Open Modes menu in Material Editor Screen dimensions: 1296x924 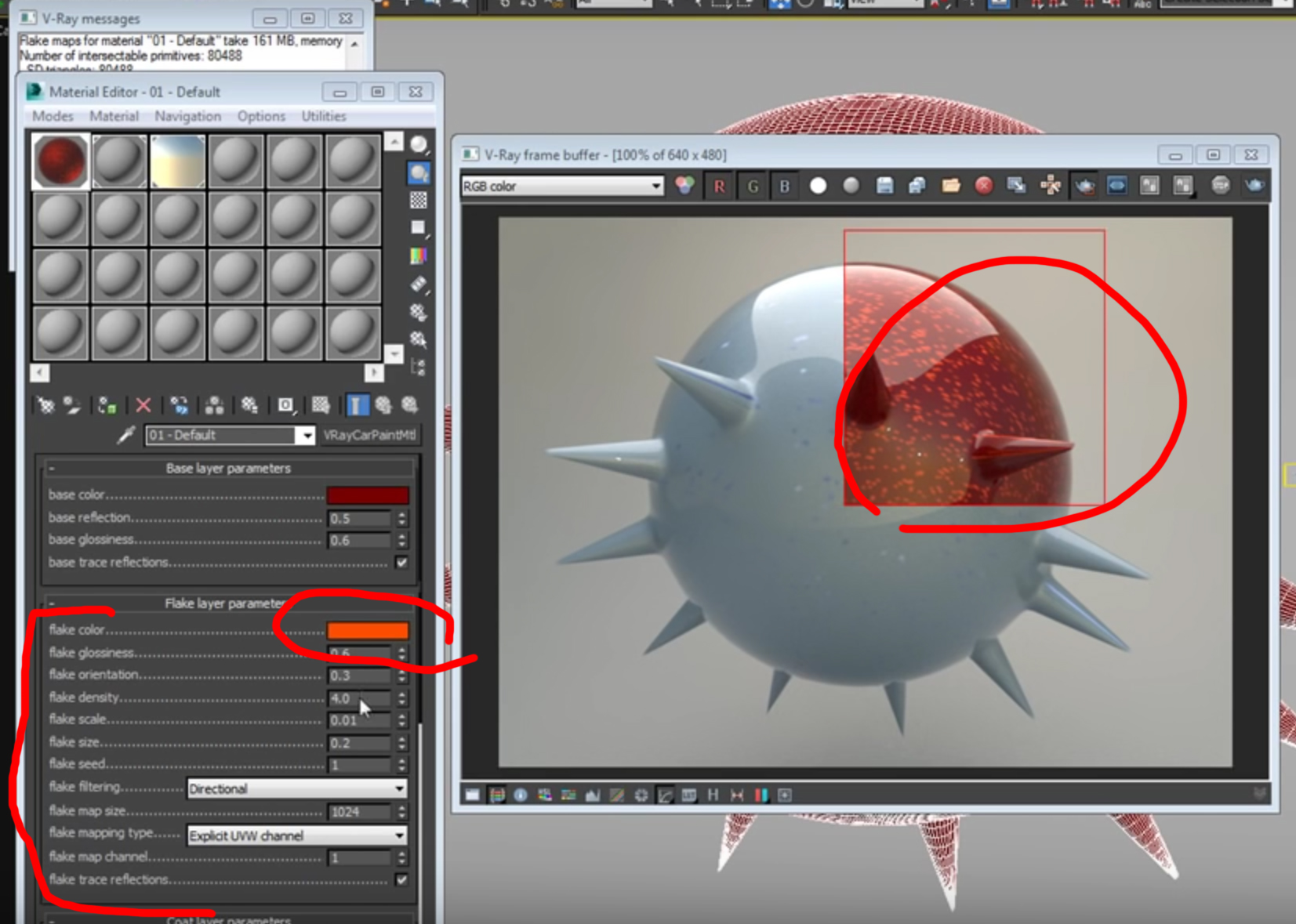coord(53,116)
